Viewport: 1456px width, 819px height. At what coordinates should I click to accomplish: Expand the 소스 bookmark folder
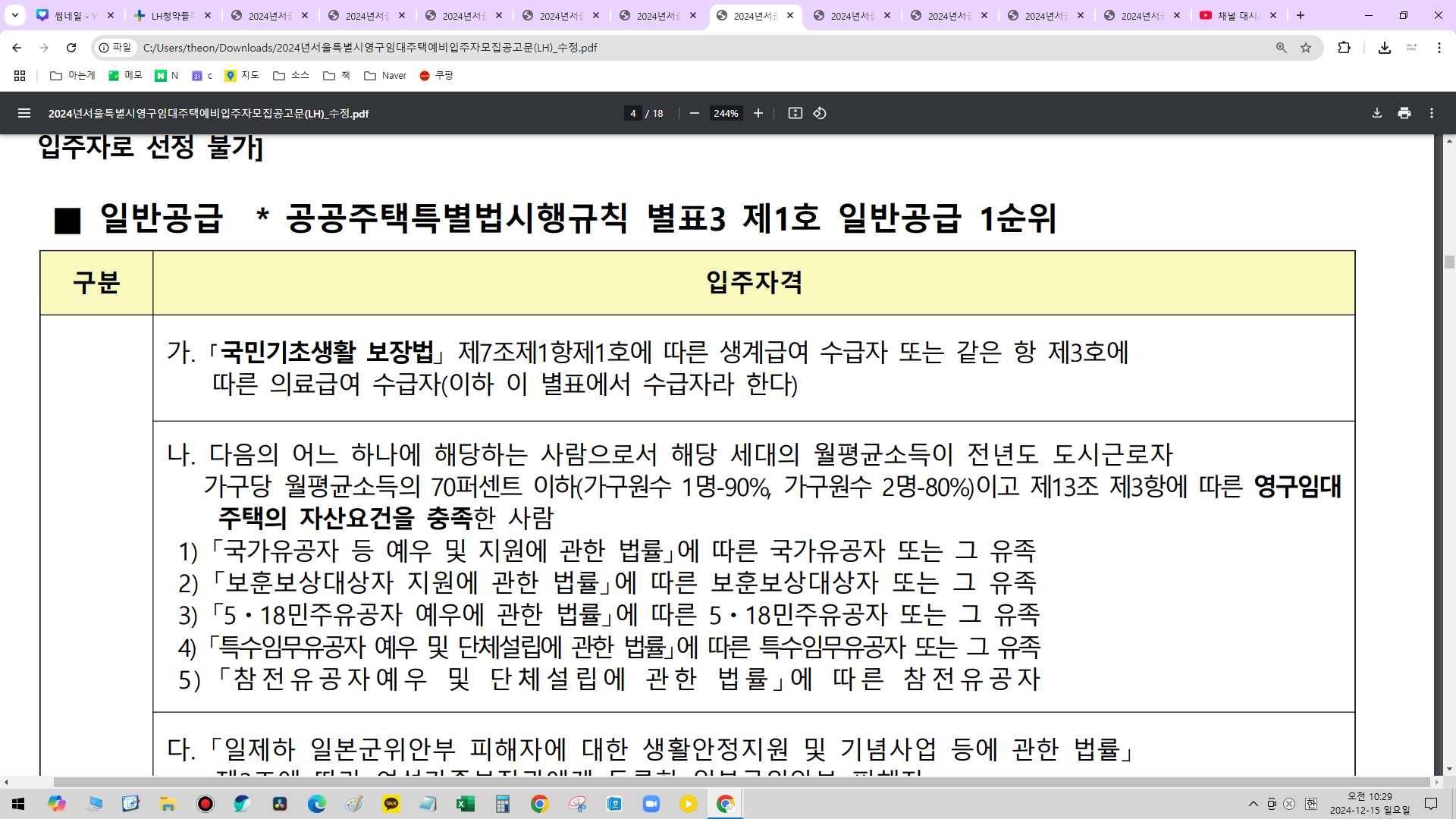pos(291,76)
